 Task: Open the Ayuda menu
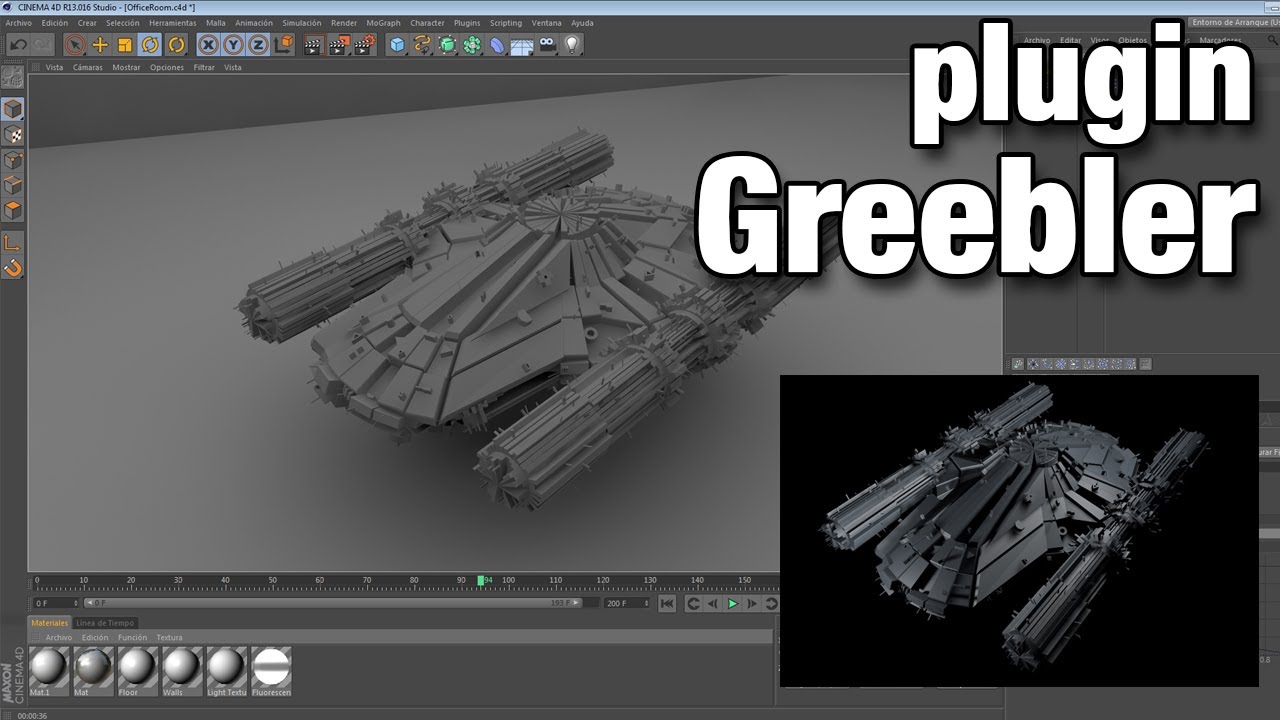tap(582, 22)
